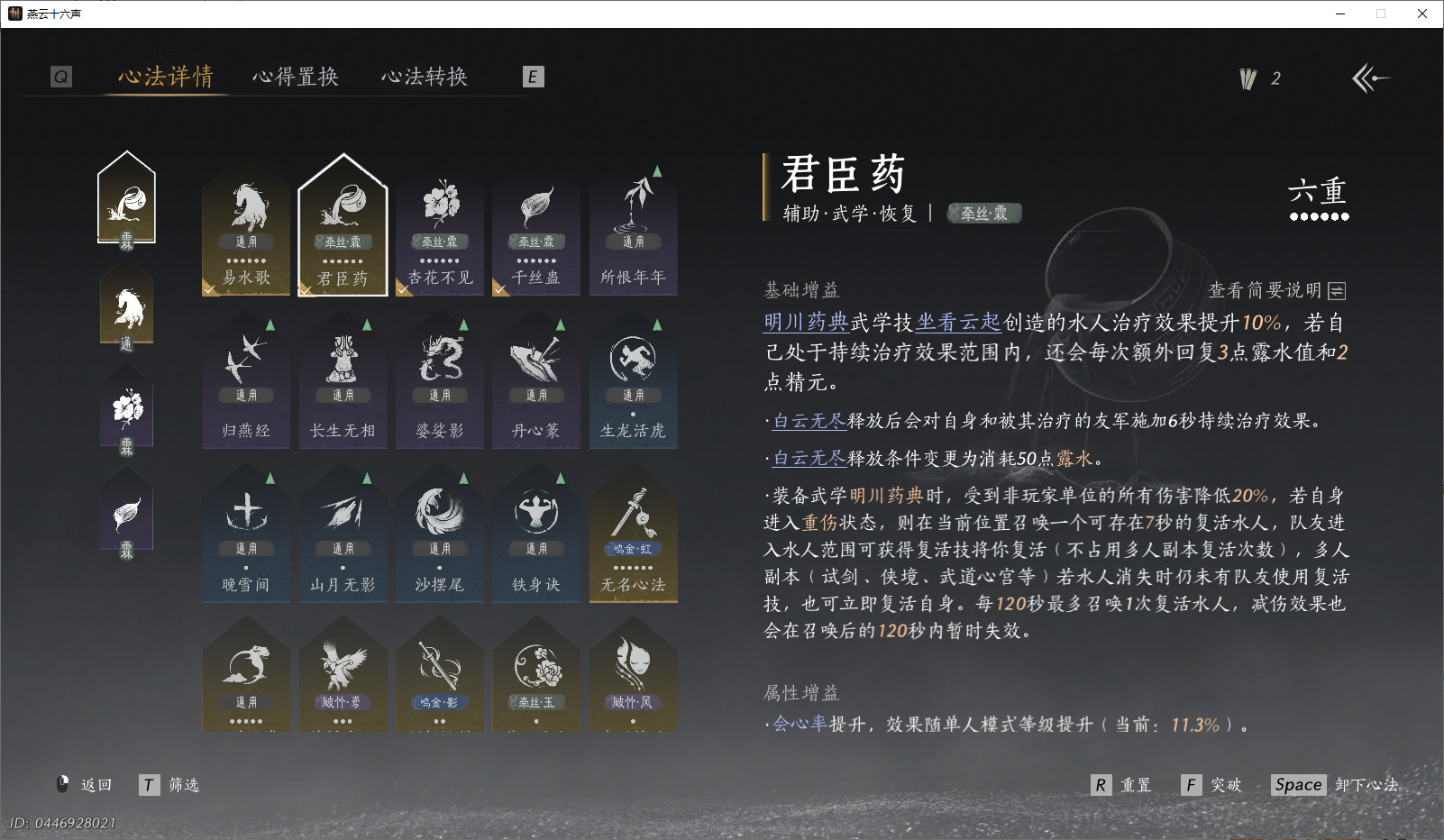This screenshot has width=1444, height=840.
Task: Select the 婆娑影 dragon card
Action: point(440,380)
